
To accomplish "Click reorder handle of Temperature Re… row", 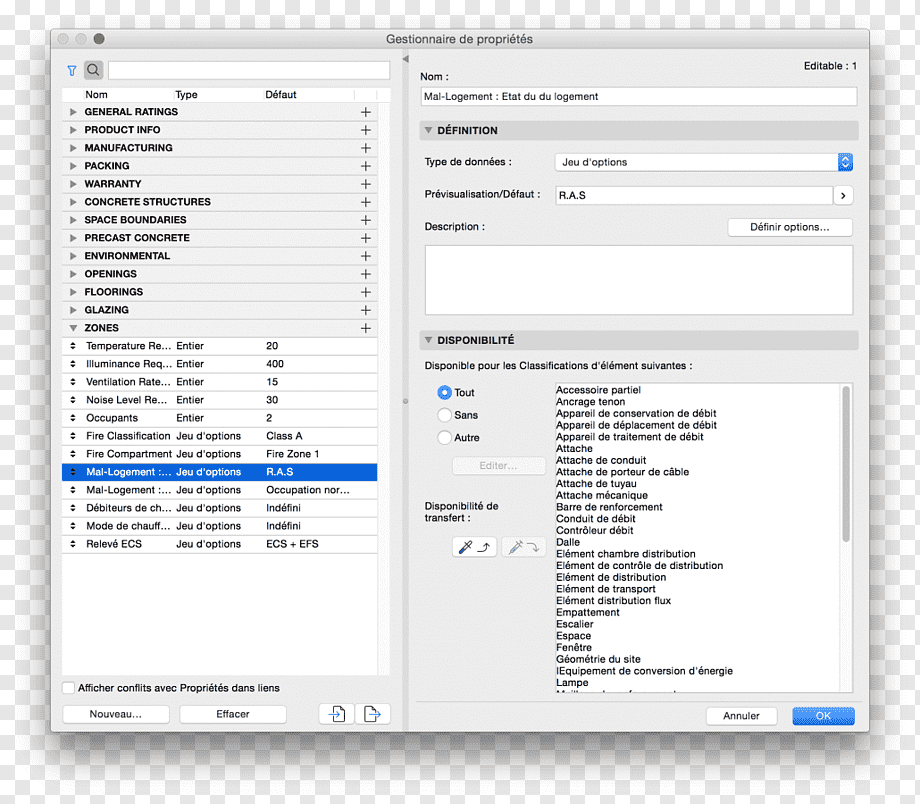I will coord(73,346).
